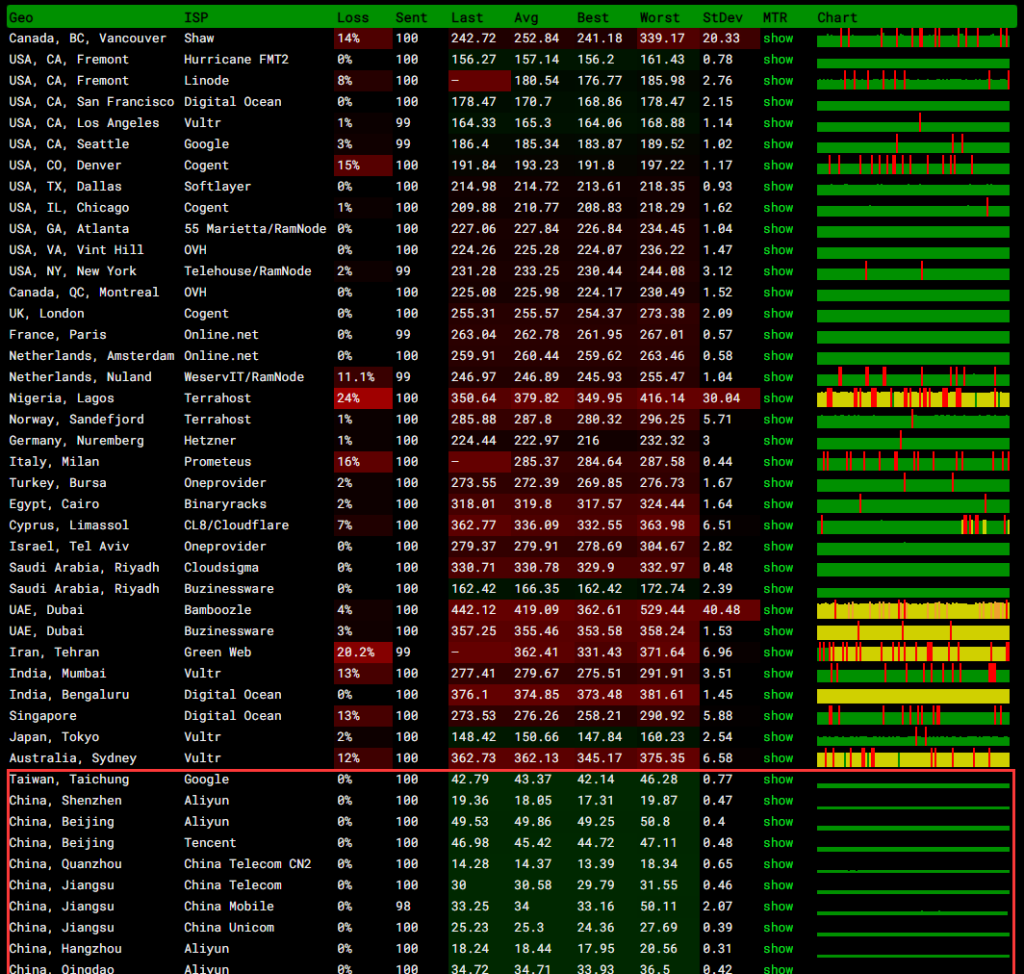Select the Avg column header

(526, 17)
